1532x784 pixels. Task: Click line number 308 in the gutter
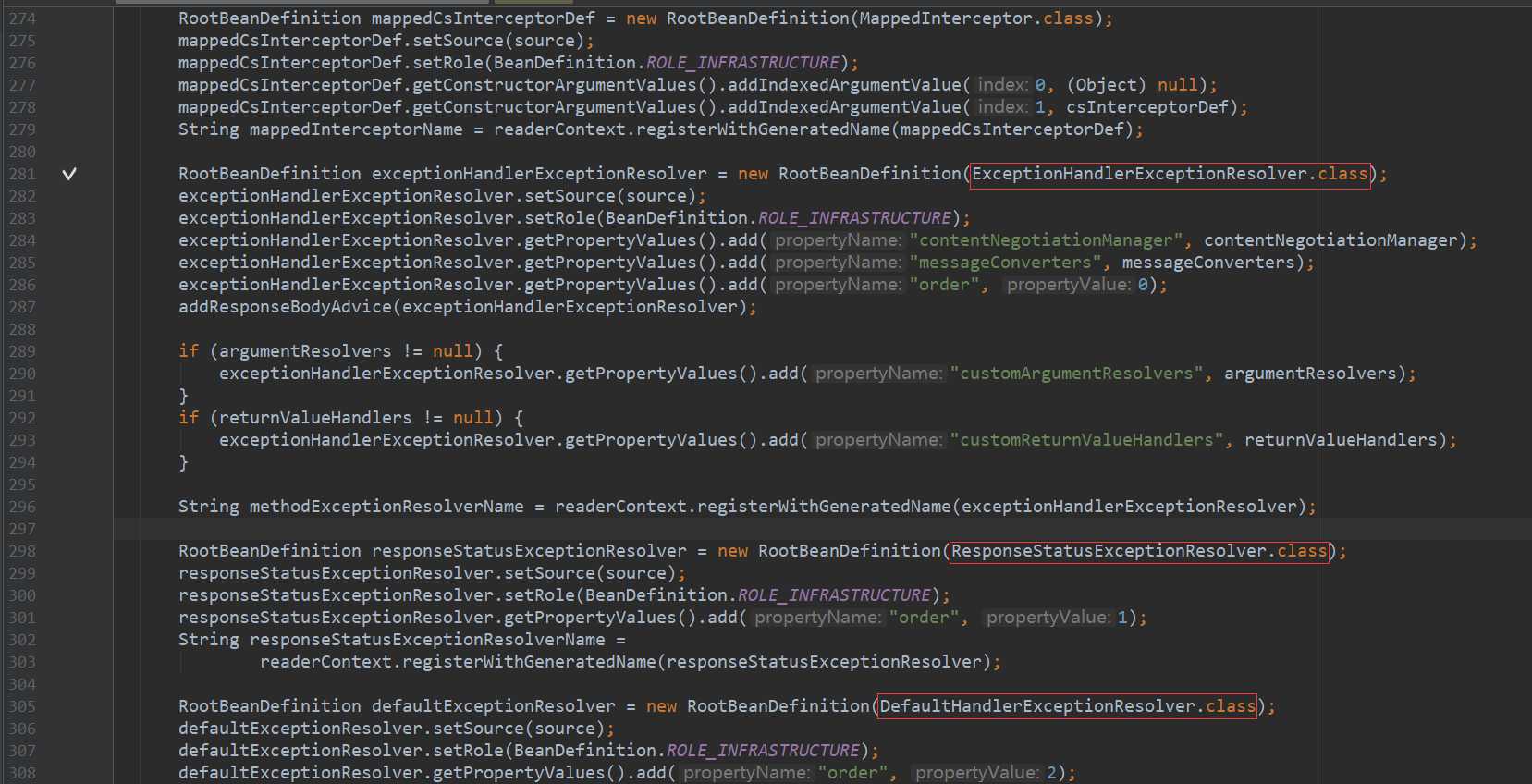[x=22, y=773]
